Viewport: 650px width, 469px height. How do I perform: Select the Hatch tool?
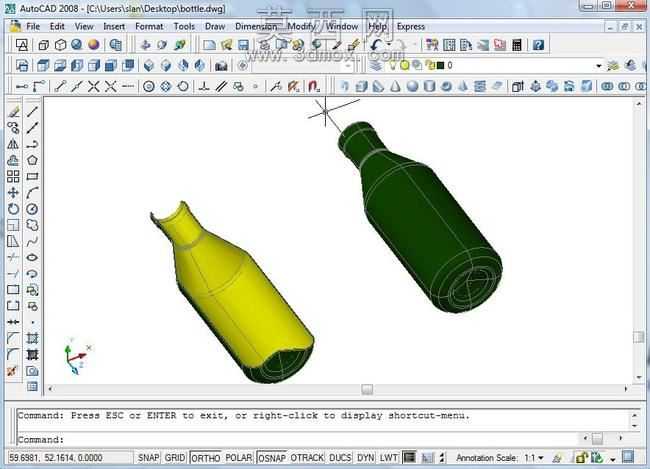32,338
